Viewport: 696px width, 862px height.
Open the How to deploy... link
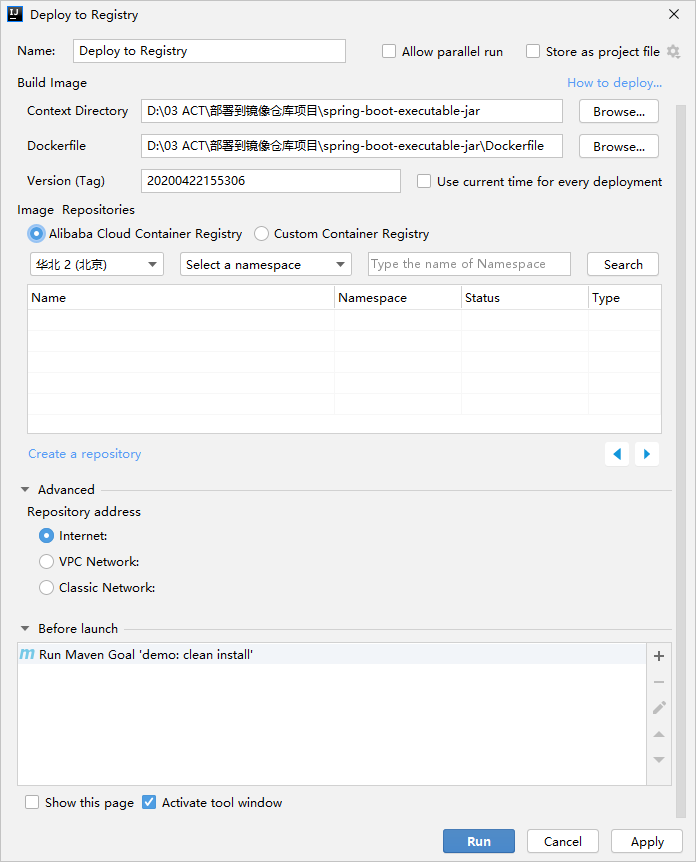[614, 83]
